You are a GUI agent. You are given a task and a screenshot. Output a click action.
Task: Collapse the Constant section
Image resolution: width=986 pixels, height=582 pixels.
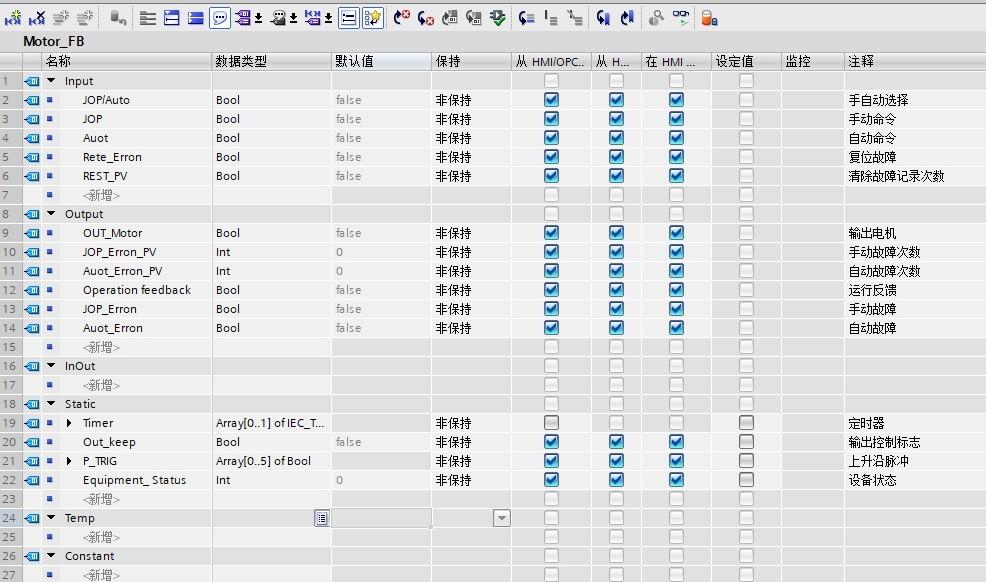click(x=52, y=556)
